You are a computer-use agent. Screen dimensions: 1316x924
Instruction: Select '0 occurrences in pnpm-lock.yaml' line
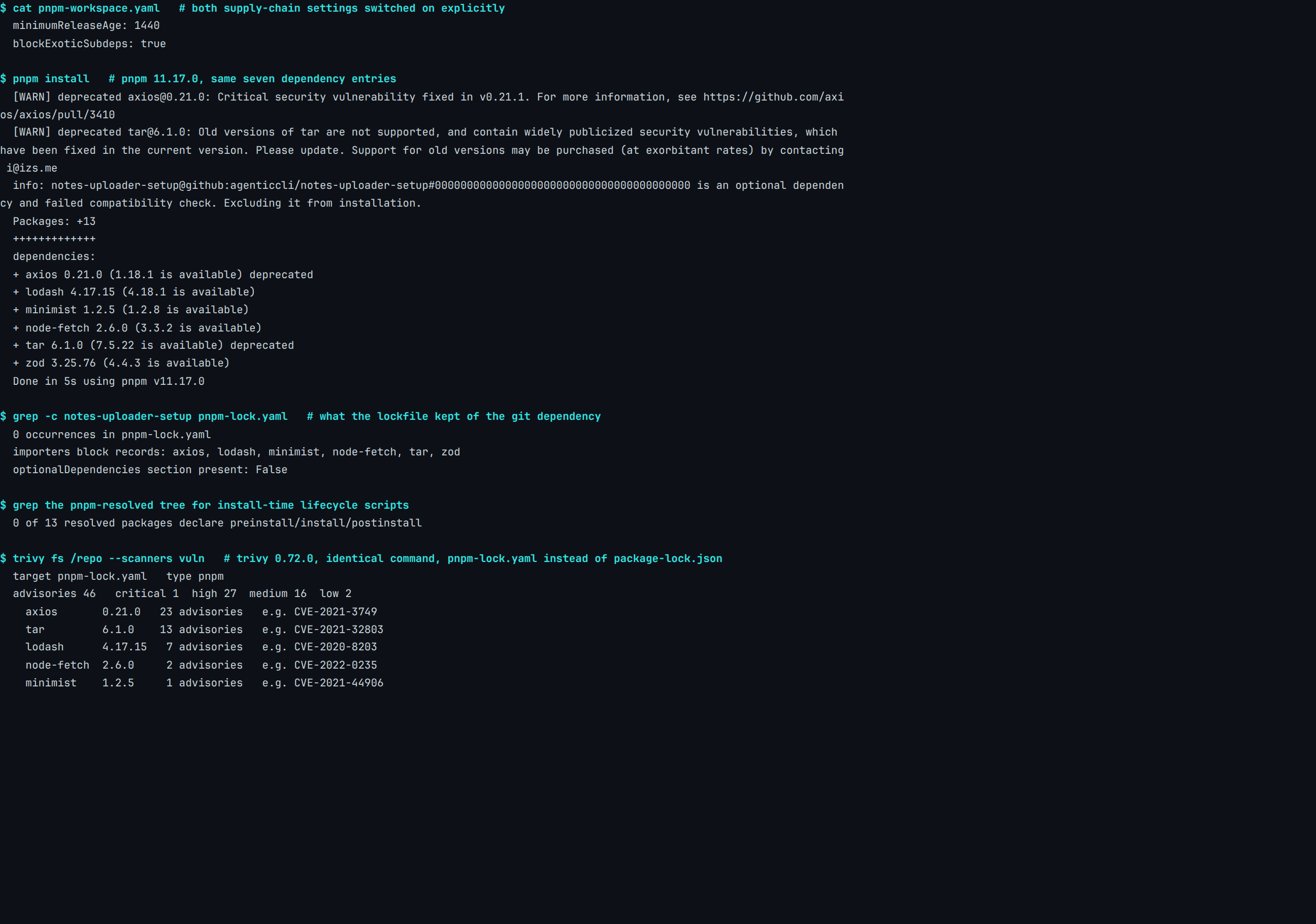click(112, 435)
